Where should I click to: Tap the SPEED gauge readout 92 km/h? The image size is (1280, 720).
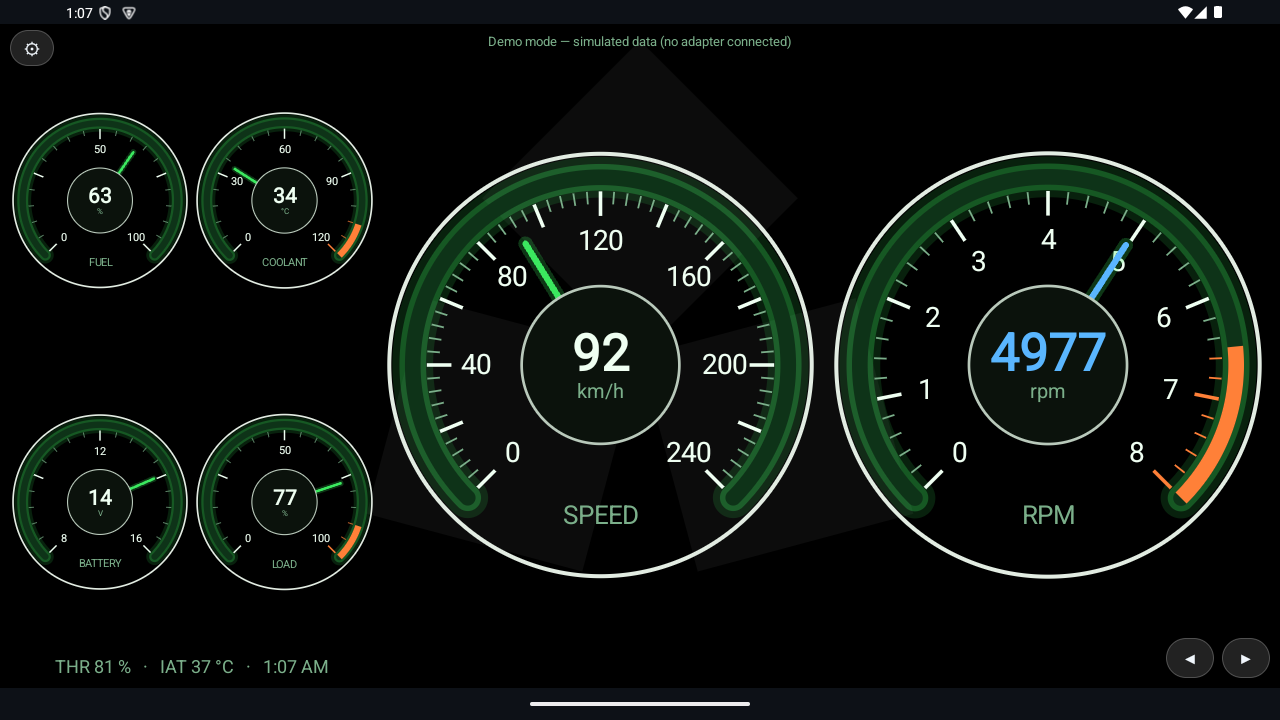(x=600, y=365)
